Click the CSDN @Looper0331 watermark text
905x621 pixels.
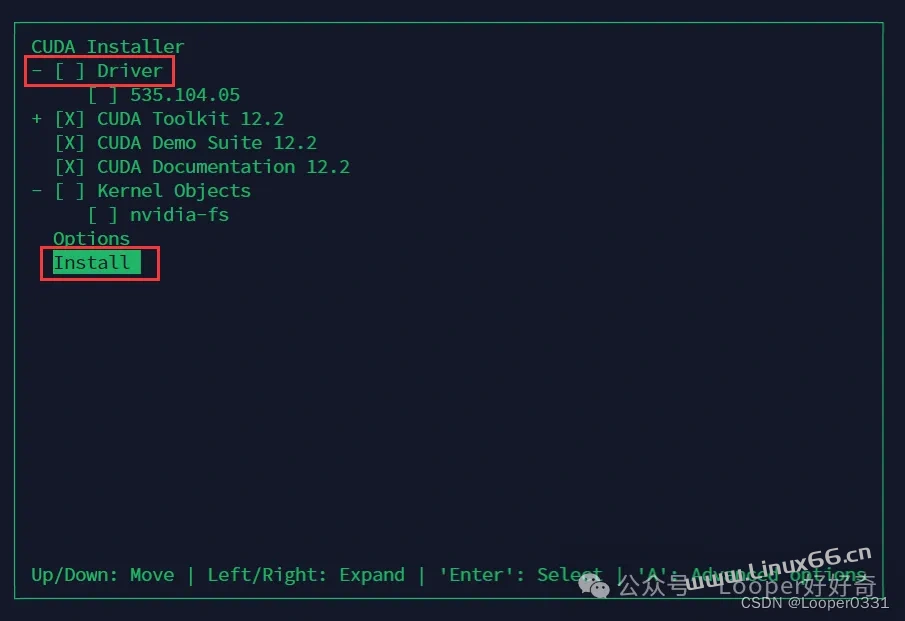(x=815, y=603)
